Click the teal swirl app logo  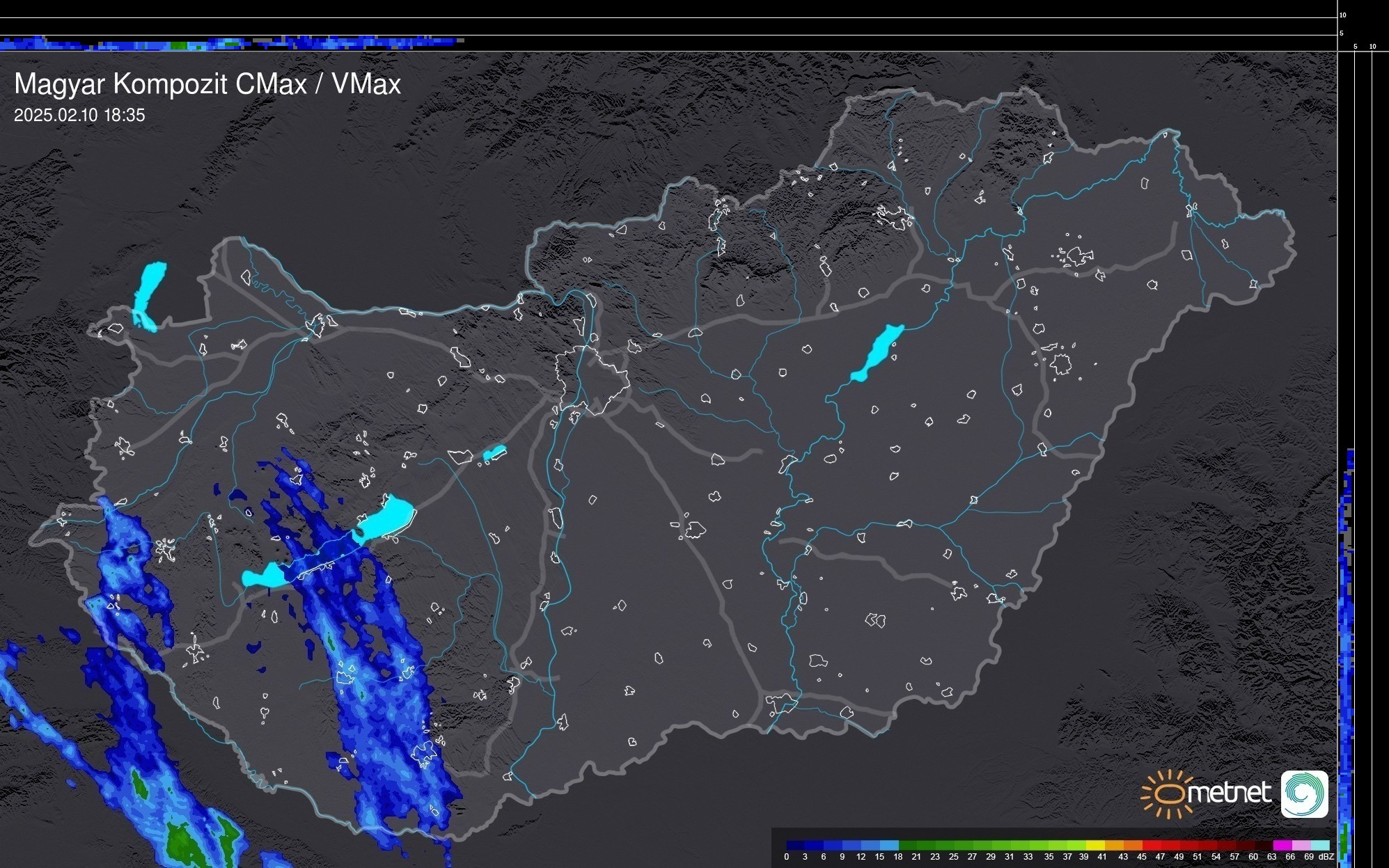[1304, 794]
